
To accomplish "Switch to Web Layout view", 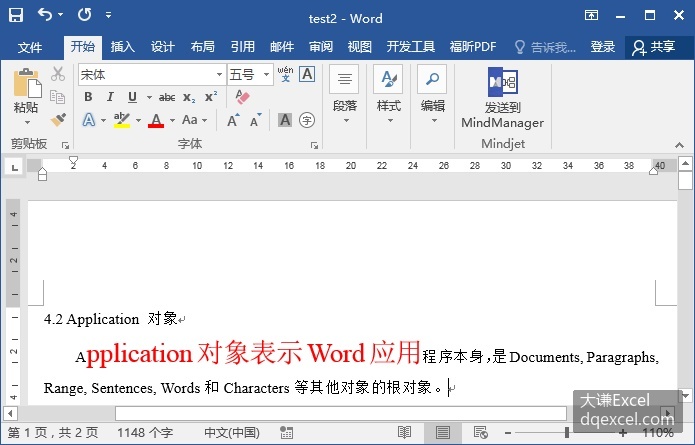I will (x=480, y=432).
